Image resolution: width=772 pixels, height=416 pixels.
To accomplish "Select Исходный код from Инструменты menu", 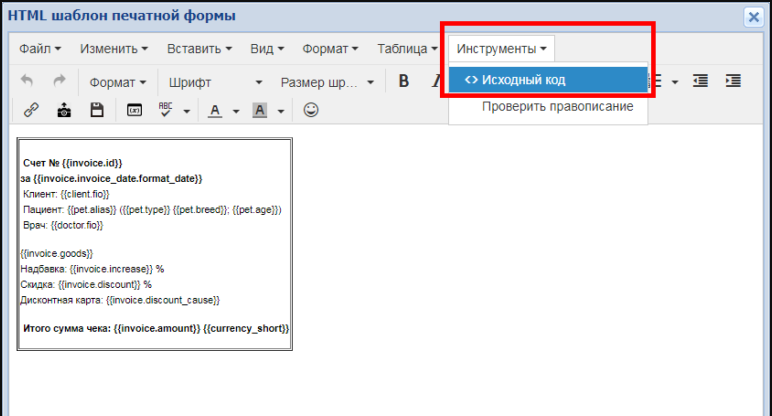I will pos(548,80).
